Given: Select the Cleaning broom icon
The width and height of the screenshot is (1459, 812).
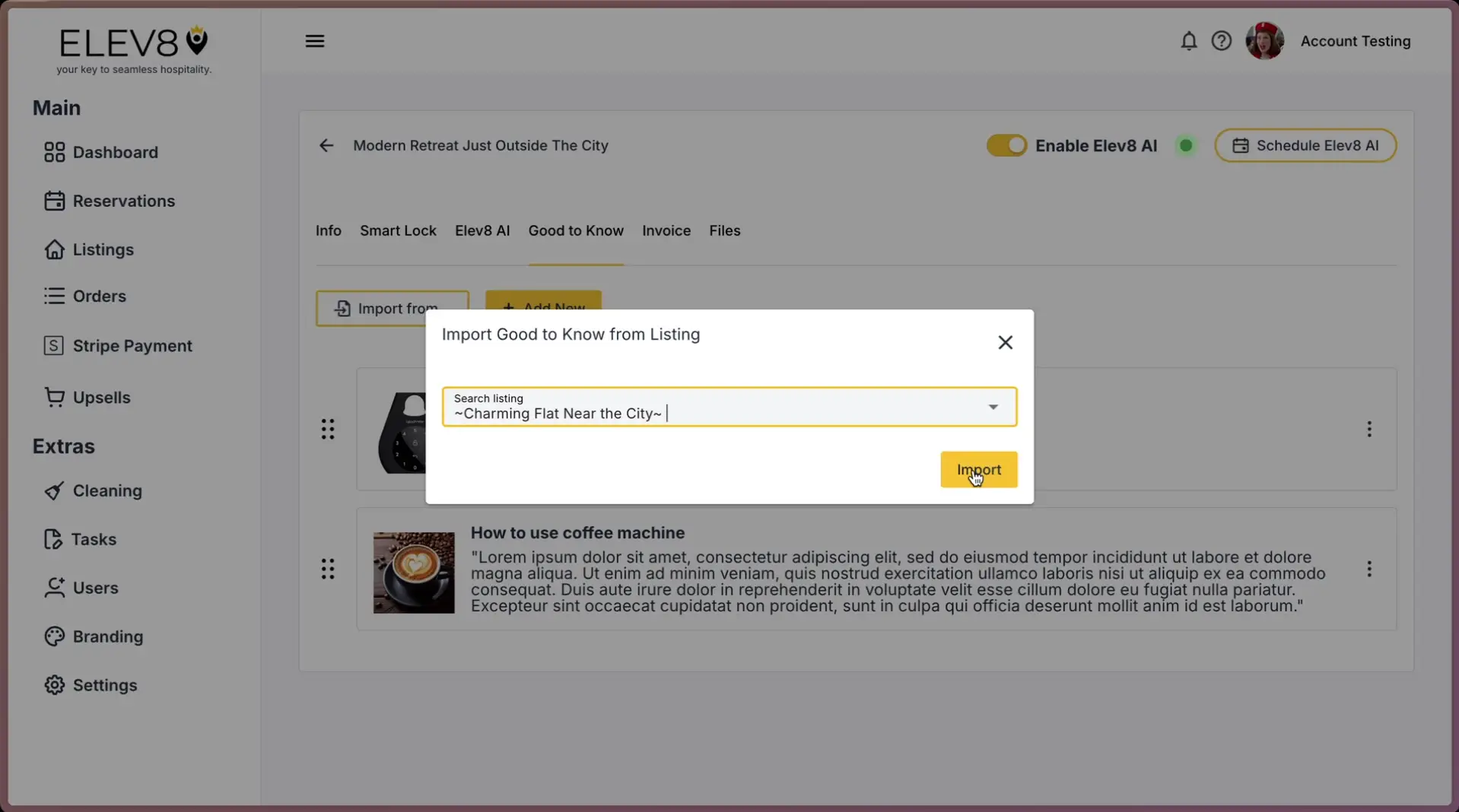Looking at the screenshot, I should click(53, 490).
